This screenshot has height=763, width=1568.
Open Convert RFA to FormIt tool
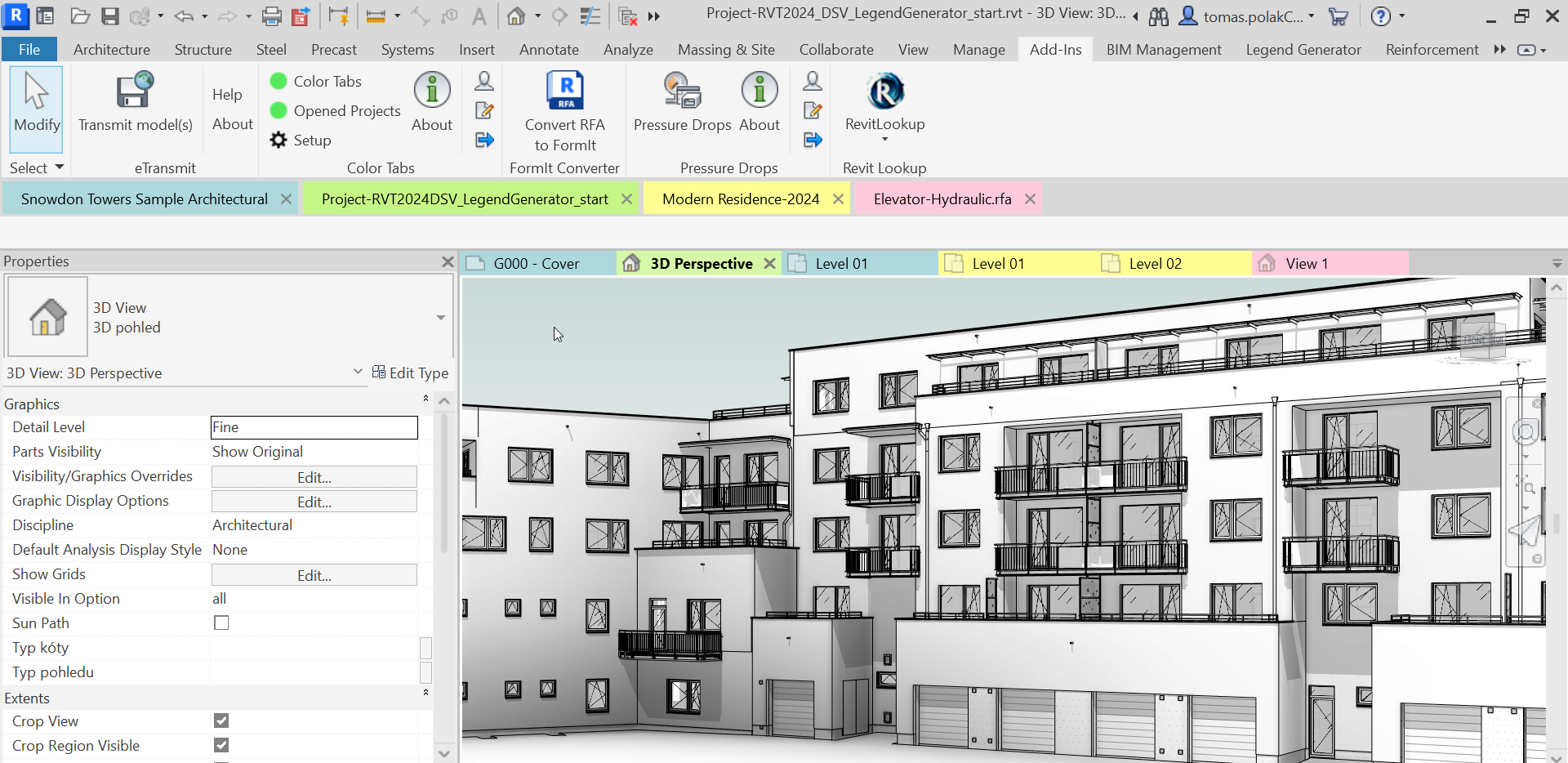pos(565,112)
